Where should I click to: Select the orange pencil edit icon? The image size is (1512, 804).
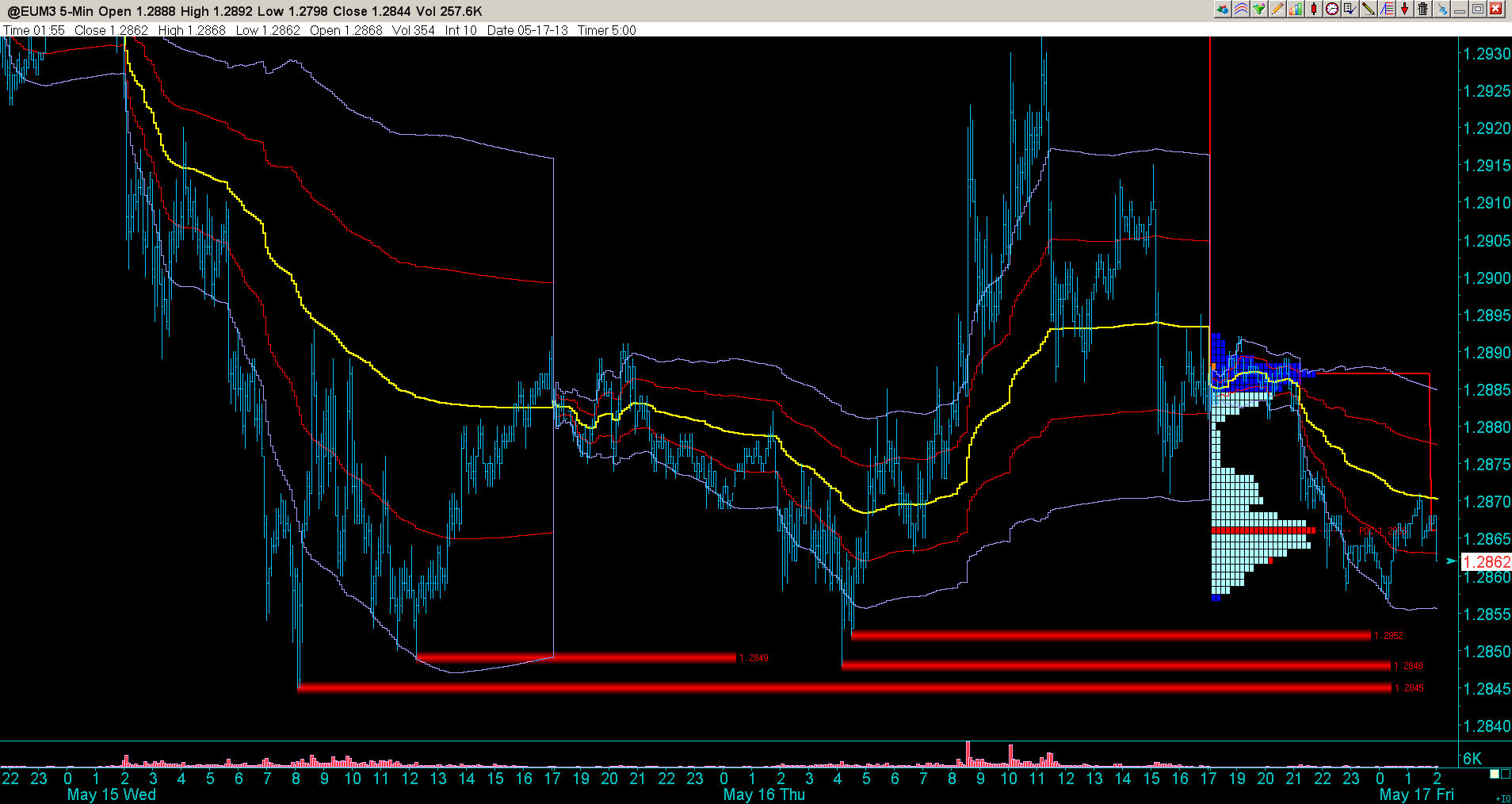[1277, 9]
